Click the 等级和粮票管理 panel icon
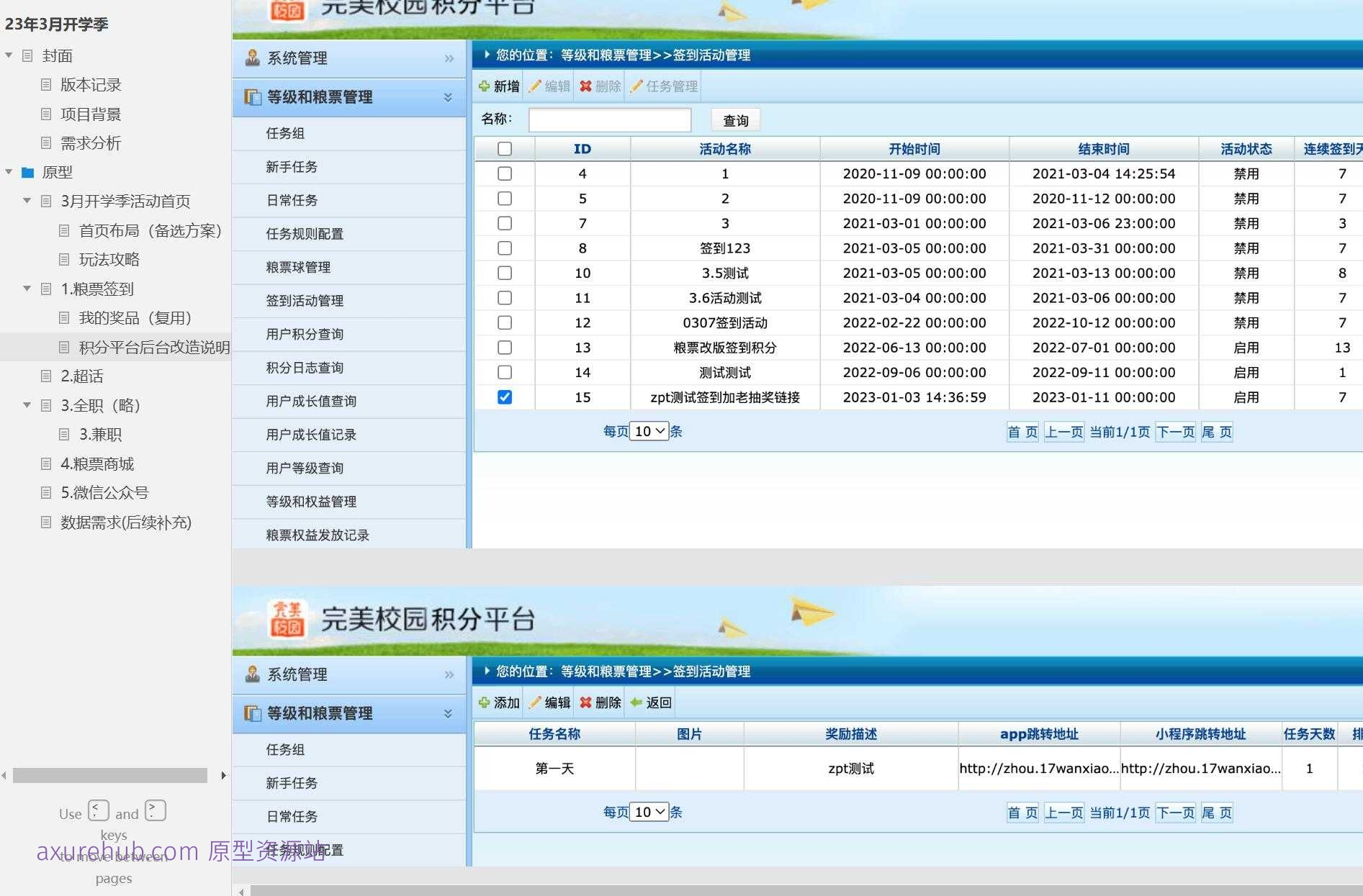 pyautogui.click(x=251, y=97)
